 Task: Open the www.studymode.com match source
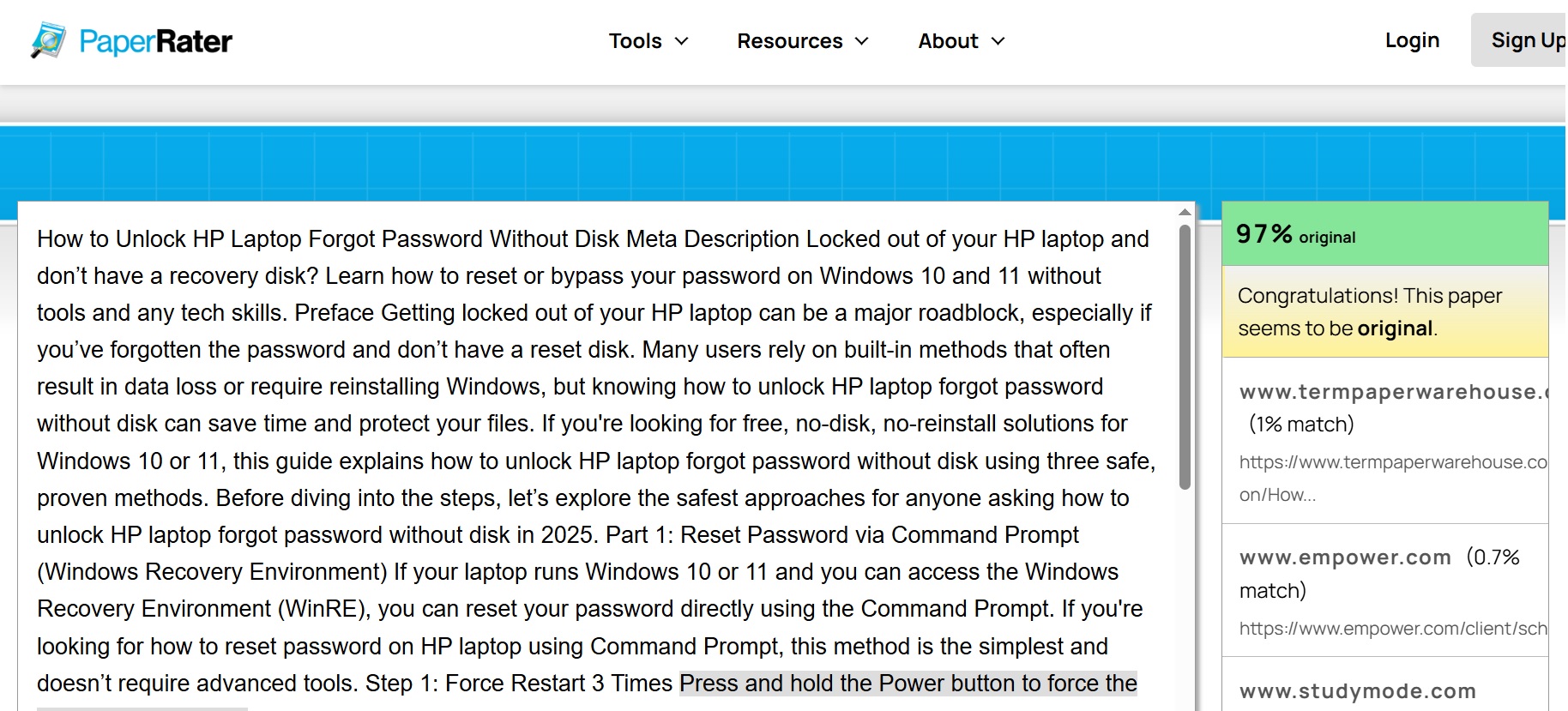coord(1357,690)
